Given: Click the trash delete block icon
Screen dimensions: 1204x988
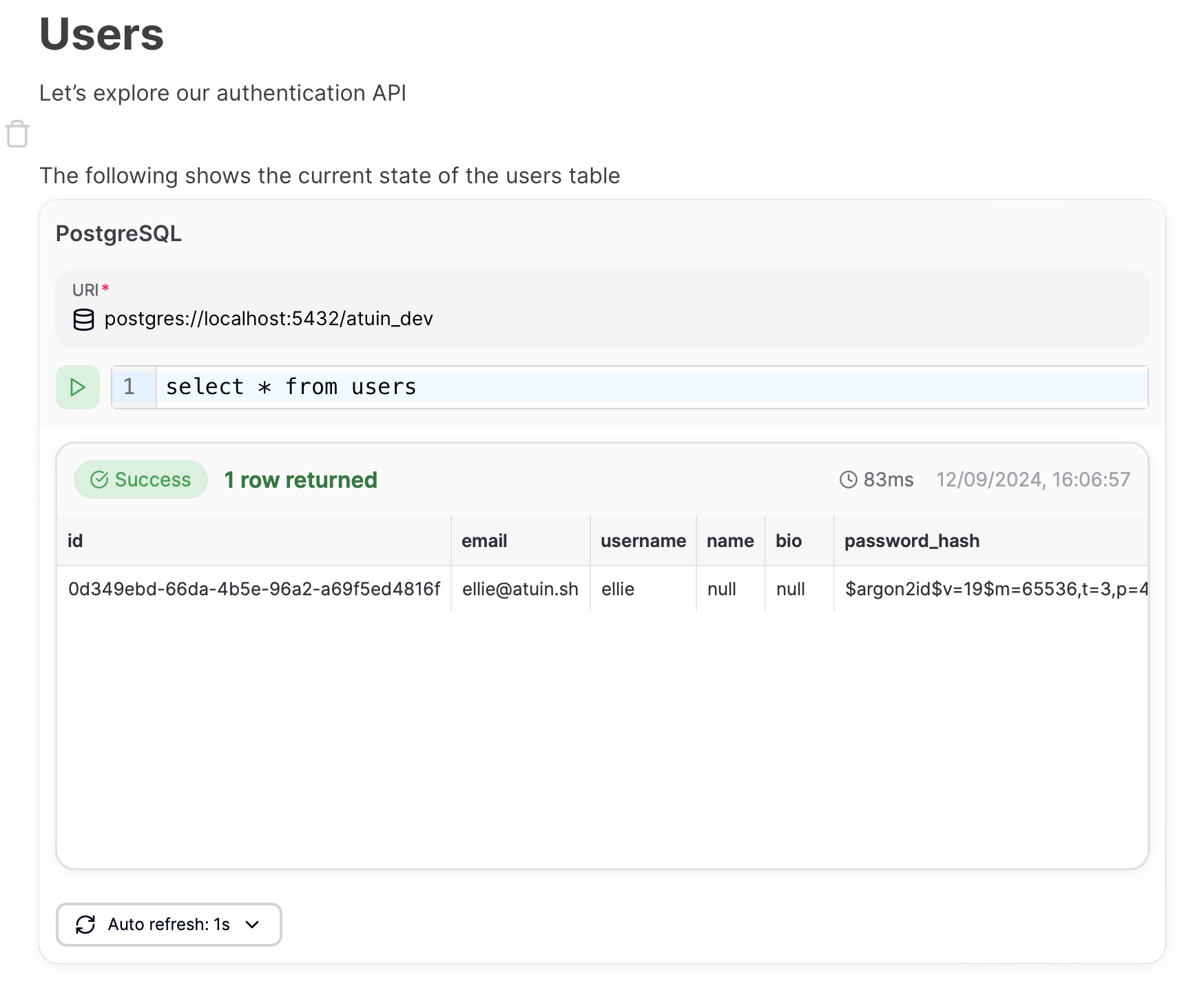Looking at the screenshot, I should point(17,134).
